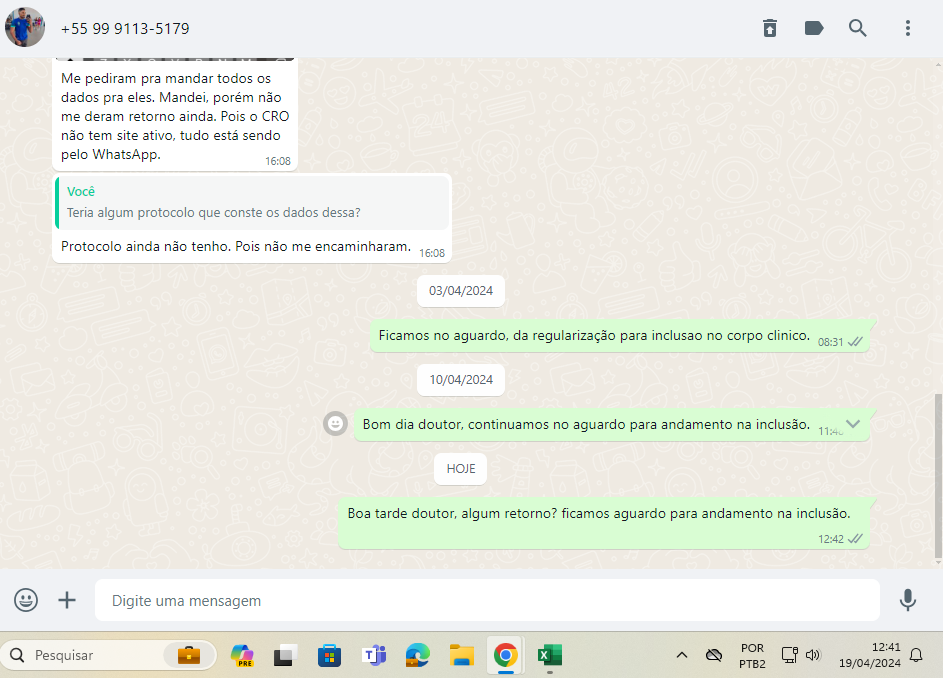This screenshot has width=943, height=678.
Task: Open Task View on taskbar
Action: tap(286, 655)
